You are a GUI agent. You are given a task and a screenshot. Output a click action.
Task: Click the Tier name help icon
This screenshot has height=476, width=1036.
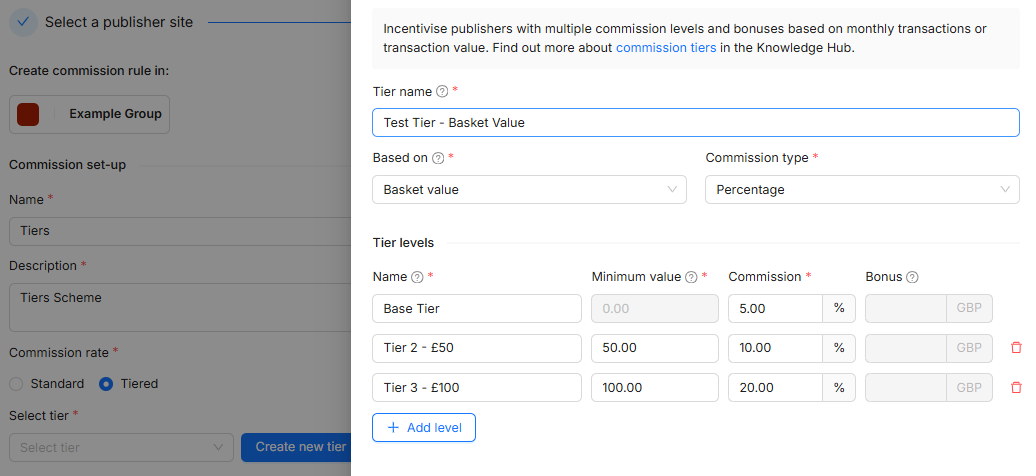(x=442, y=92)
